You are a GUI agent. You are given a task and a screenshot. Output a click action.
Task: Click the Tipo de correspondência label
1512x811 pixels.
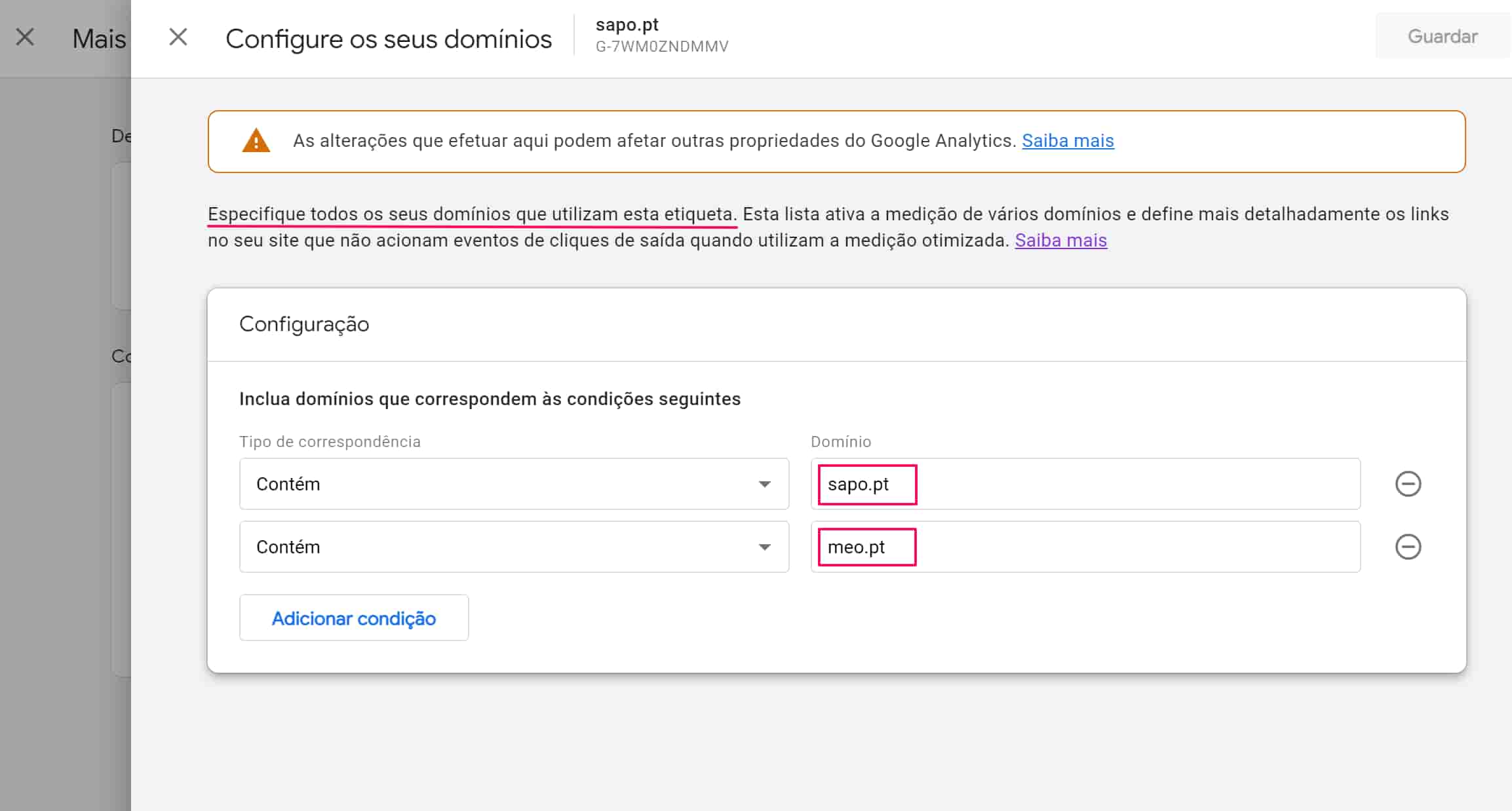tap(330, 442)
